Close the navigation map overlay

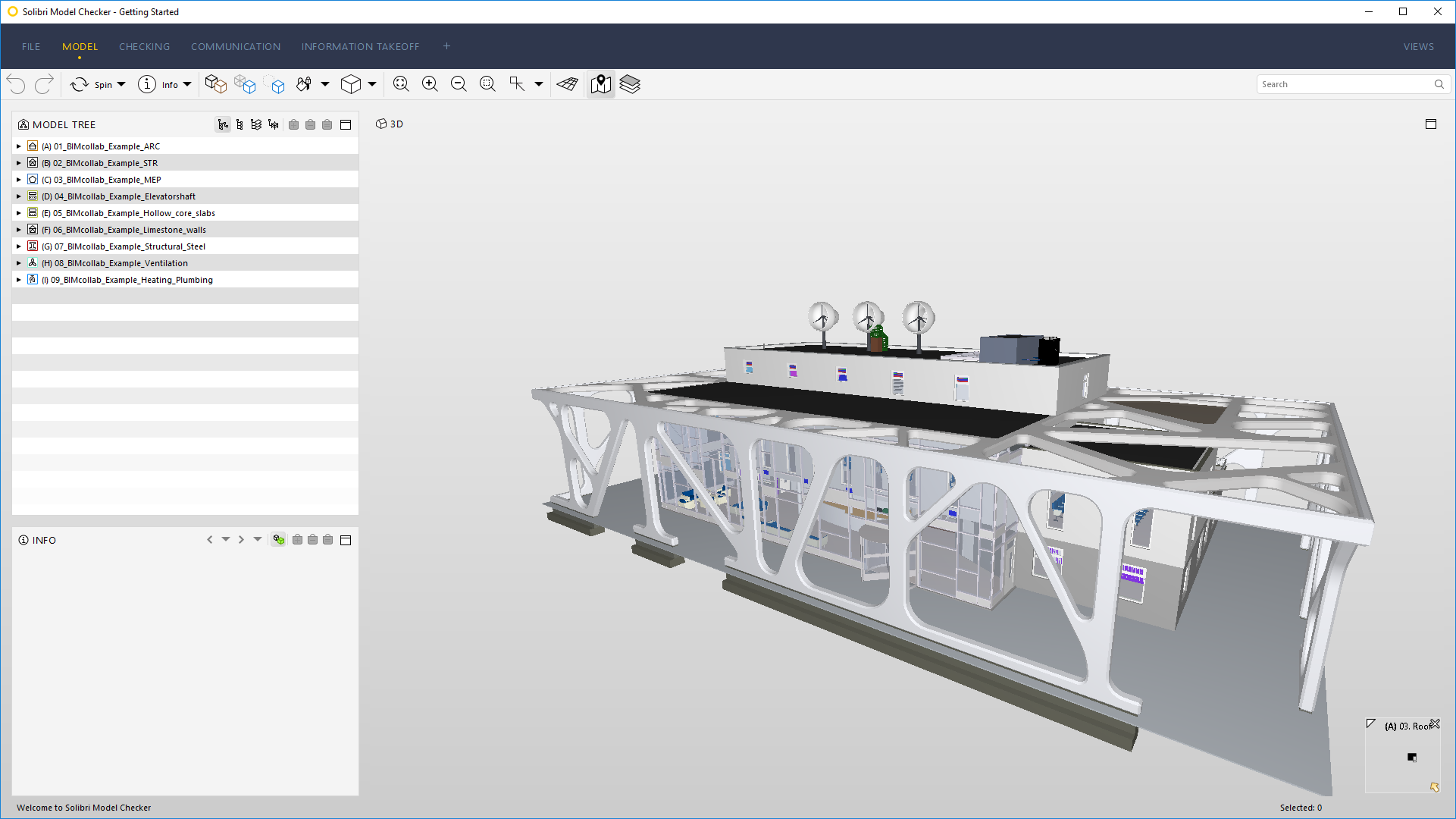click(x=1435, y=724)
